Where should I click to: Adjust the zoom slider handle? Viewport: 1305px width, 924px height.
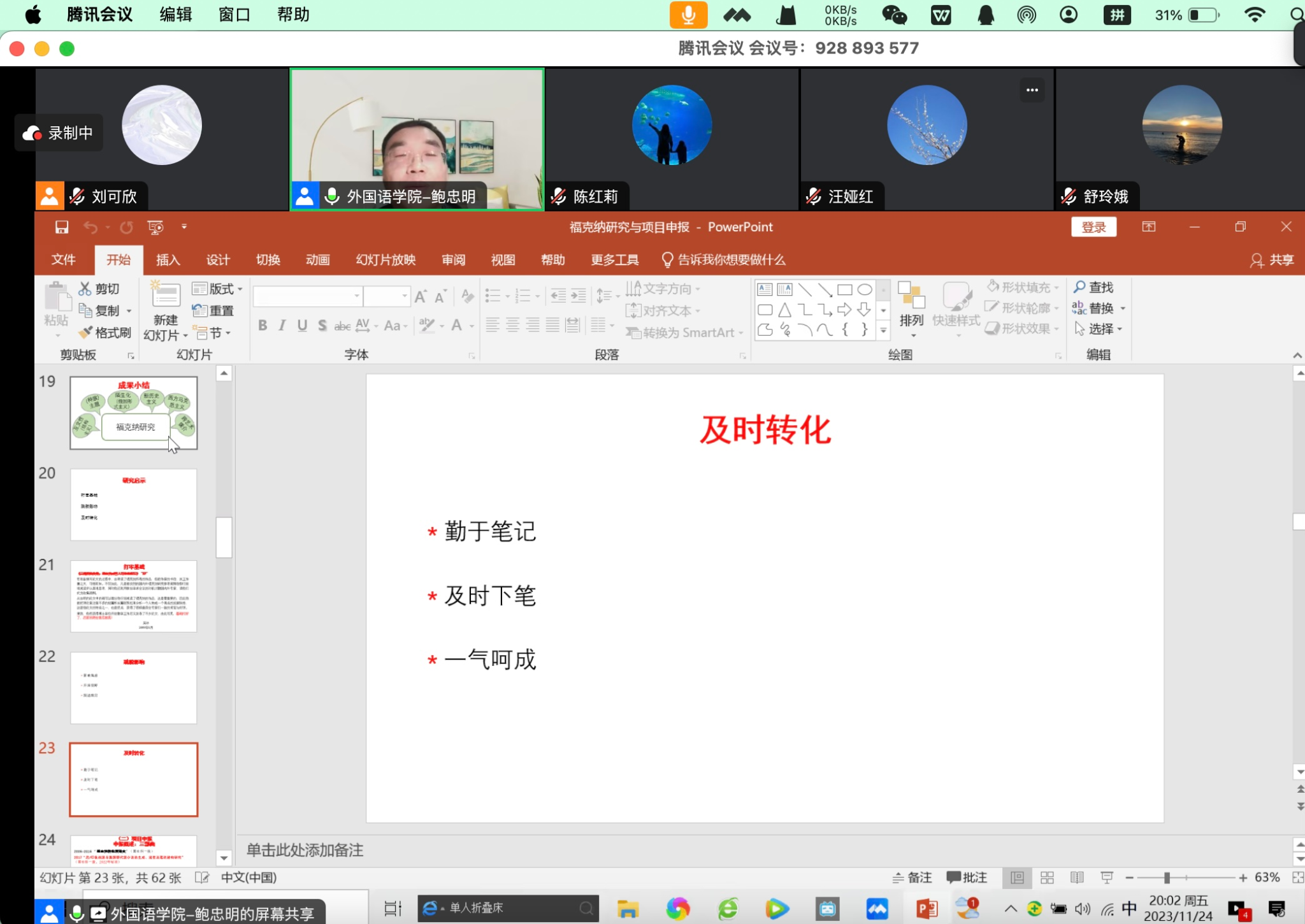tap(1167, 877)
